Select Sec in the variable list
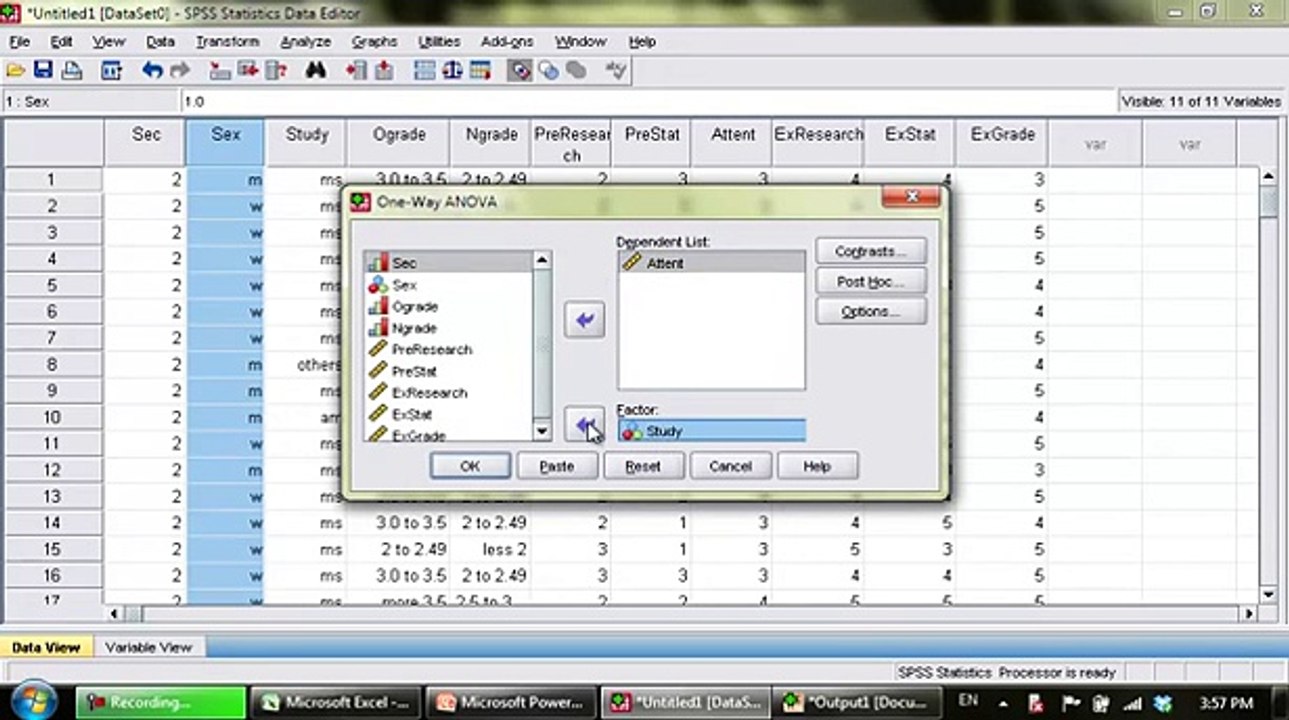 click(x=449, y=263)
